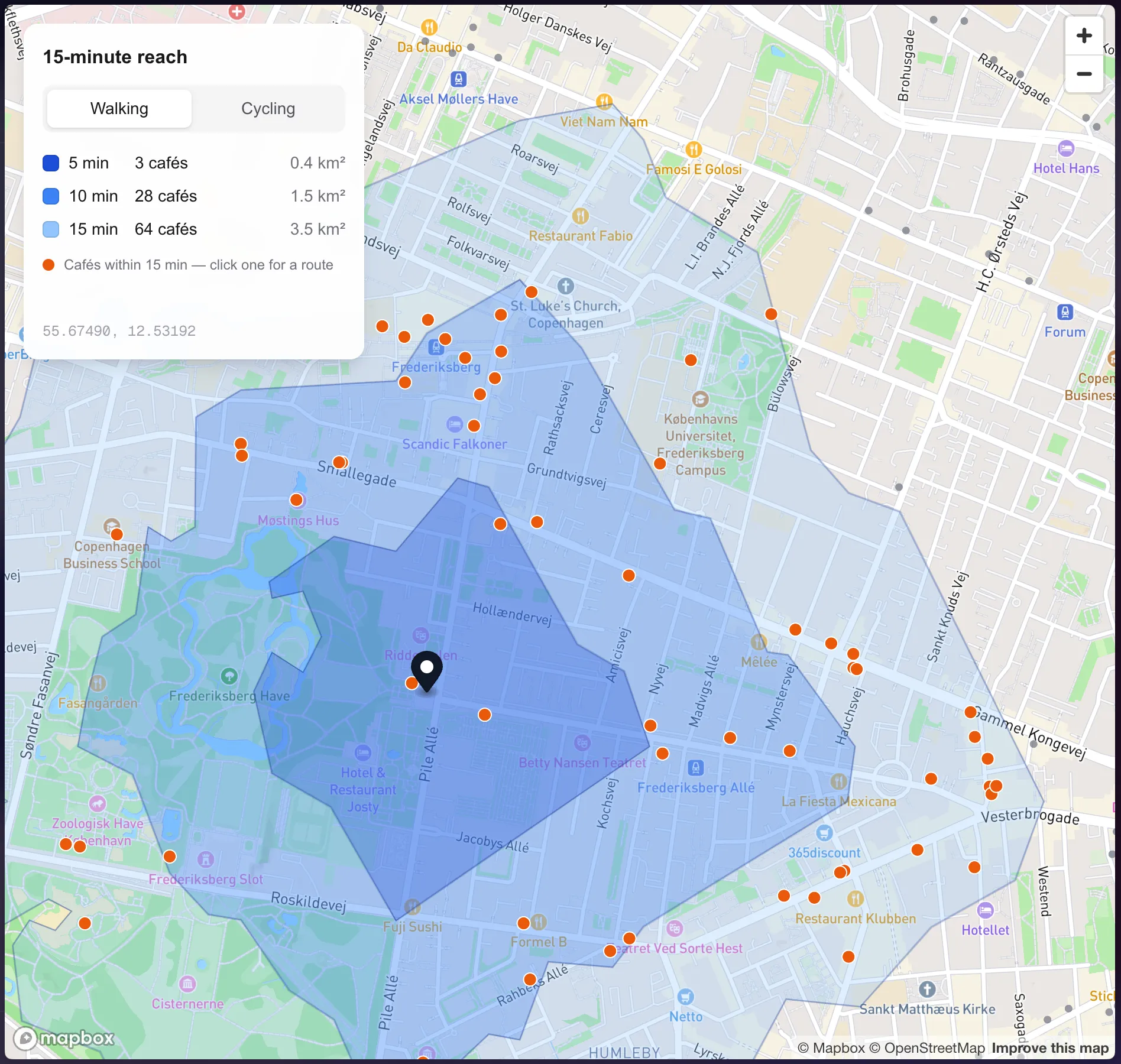Screen dimensions: 1121x1064
Task: Click the St. Luke's Church icon
Action: click(x=565, y=286)
